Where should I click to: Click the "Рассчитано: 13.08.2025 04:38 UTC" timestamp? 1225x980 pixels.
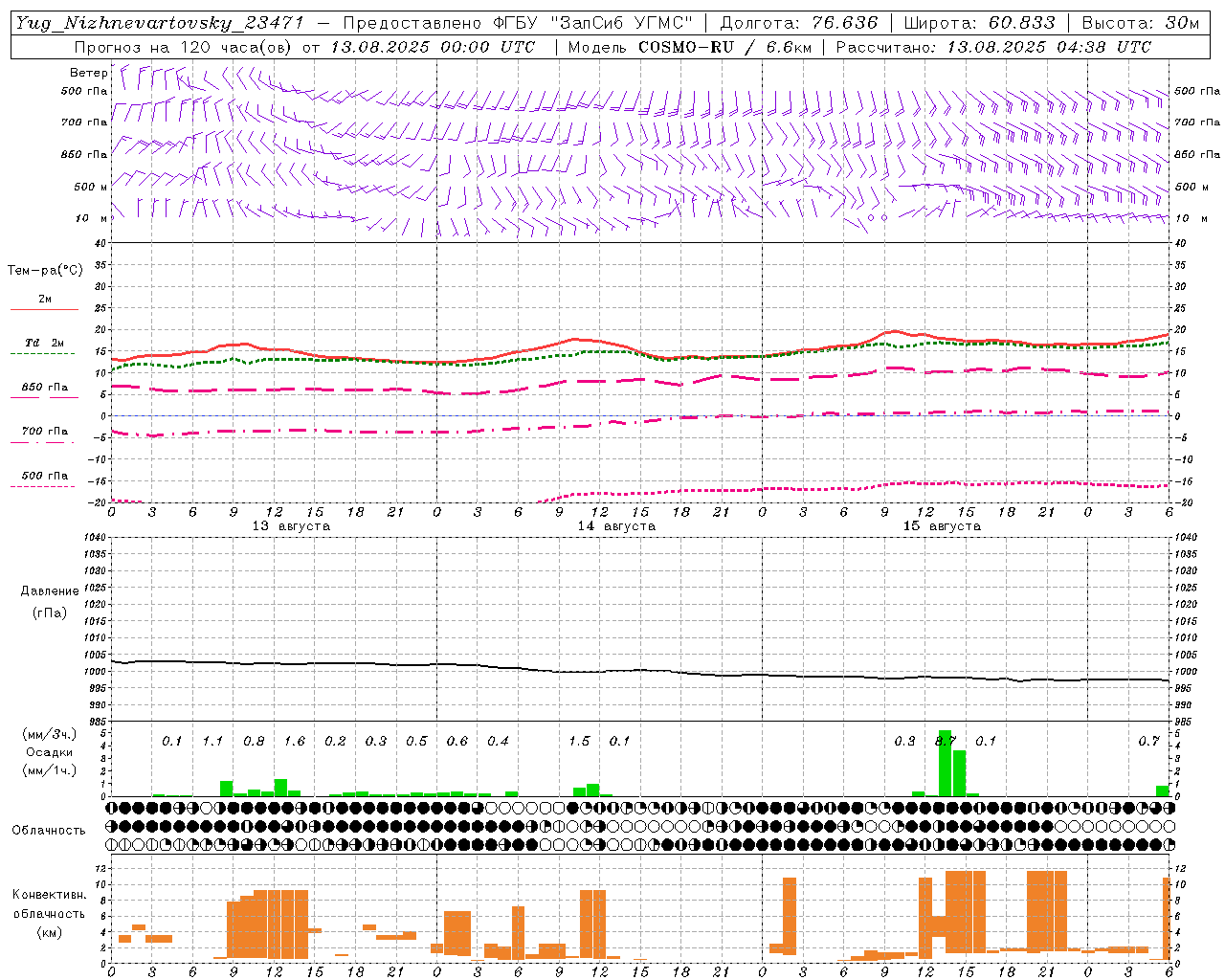(993, 47)
